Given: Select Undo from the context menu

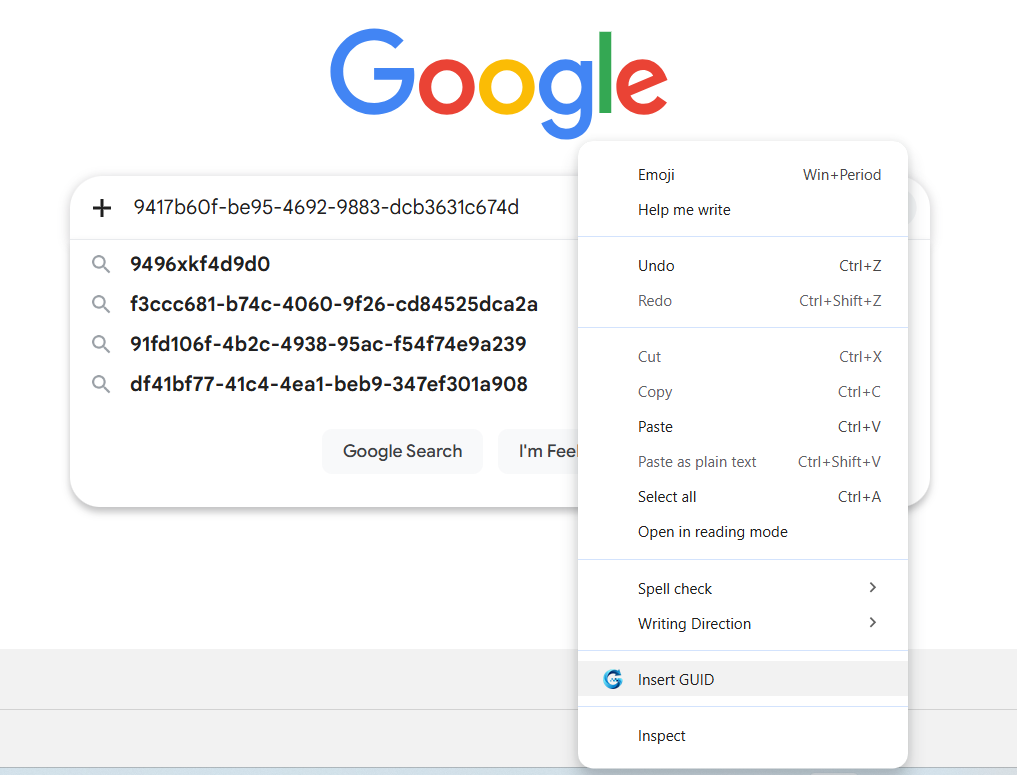Looking at the screenshot, I should coord(656,266).
